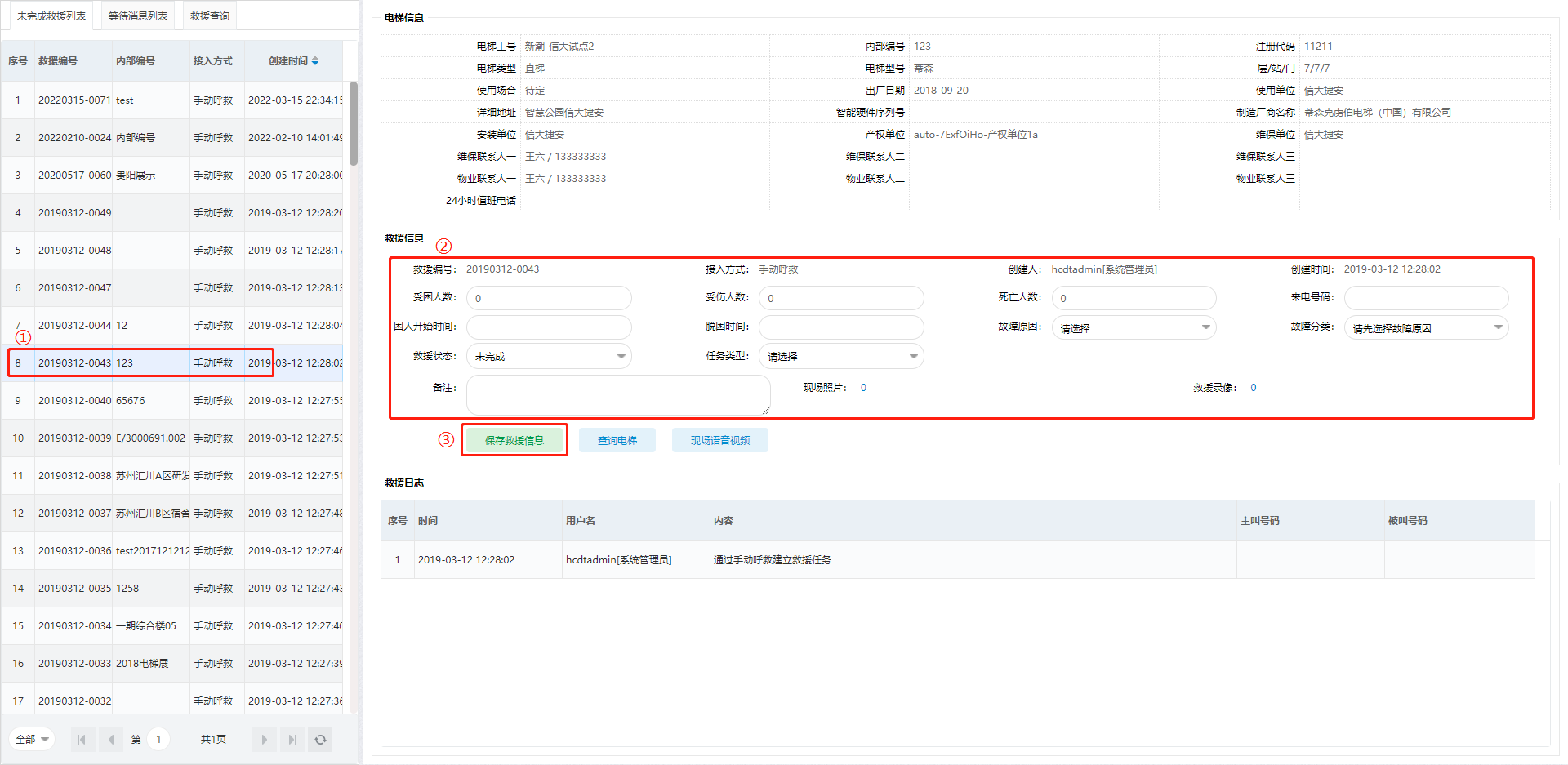Select rescue row 20220315-0071
This screenshot has height=765, width=1568.
click(x=172, y=100)
